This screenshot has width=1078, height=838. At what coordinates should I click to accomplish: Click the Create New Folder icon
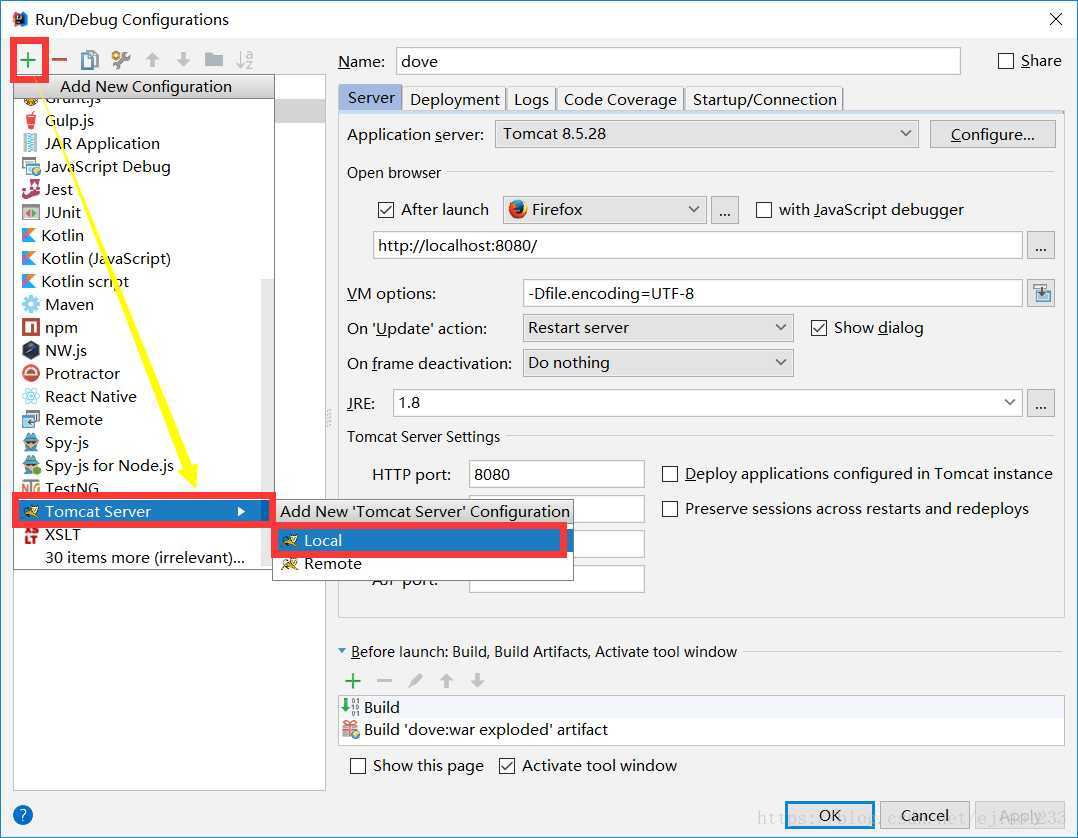pyautogui.click(x=214, y=60)
